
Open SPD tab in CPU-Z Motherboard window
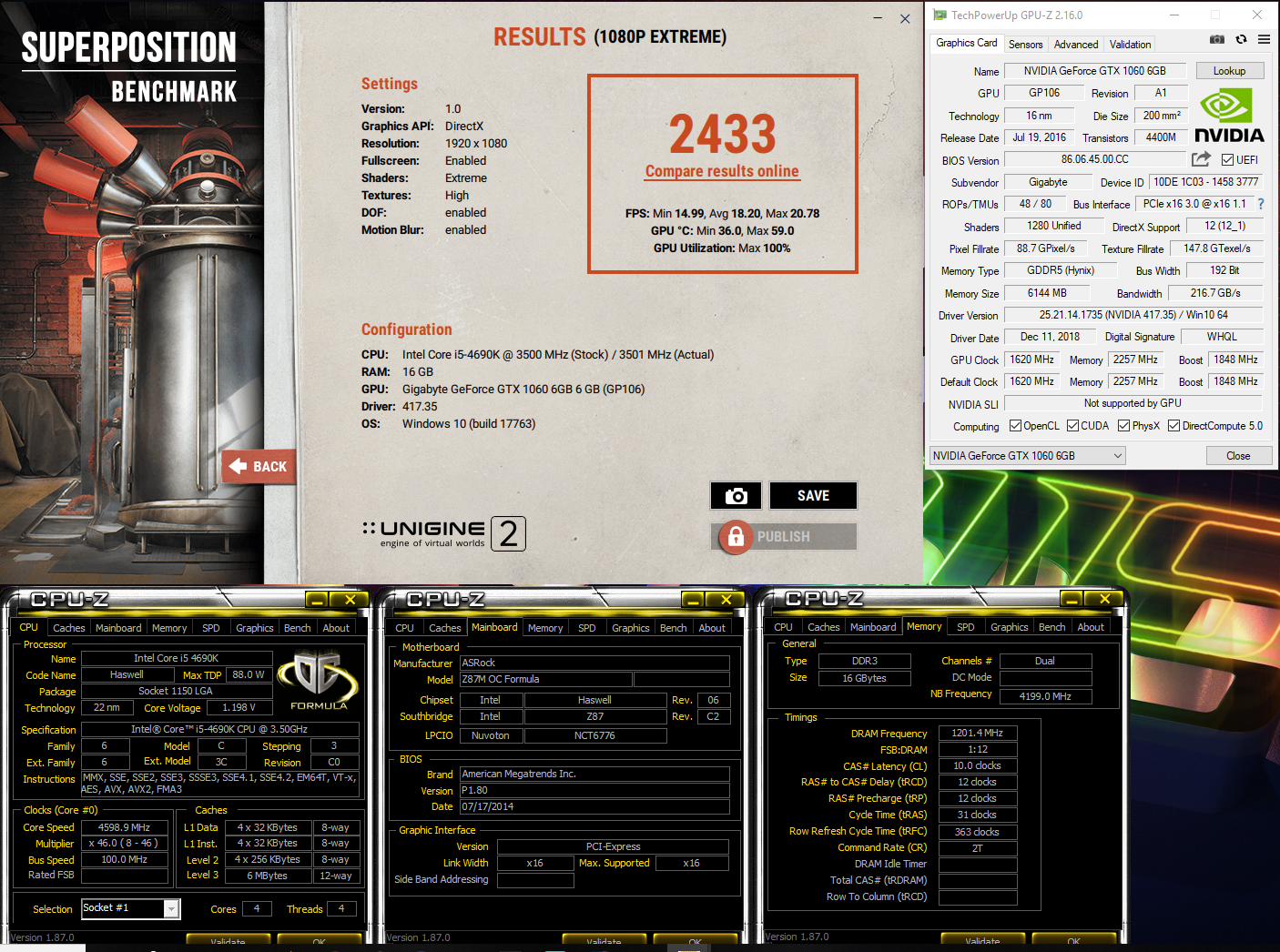[587, 628]
